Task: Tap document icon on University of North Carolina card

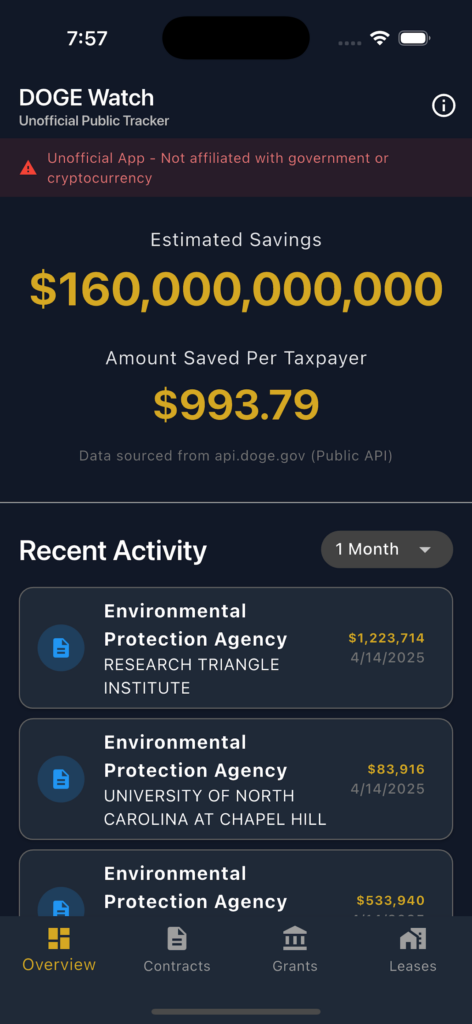Action: [61, 779]
